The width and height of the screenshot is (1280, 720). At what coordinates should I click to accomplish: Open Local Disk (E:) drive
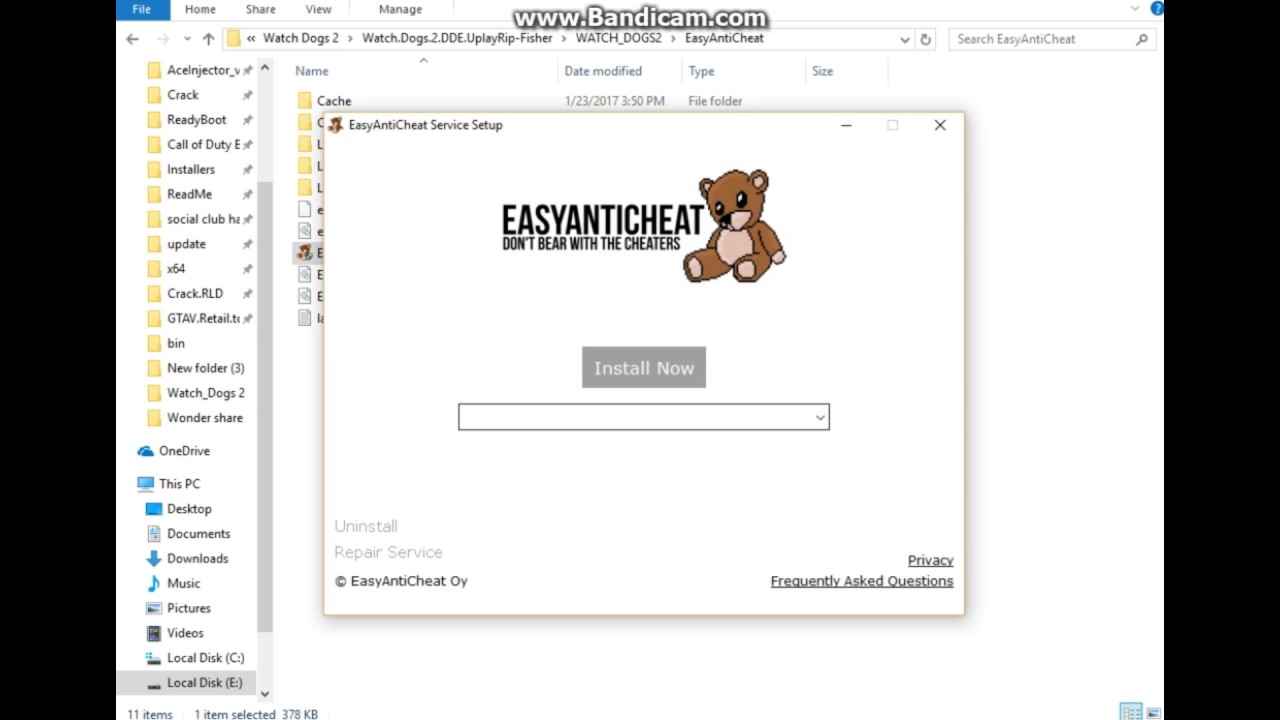click(205, 683)
